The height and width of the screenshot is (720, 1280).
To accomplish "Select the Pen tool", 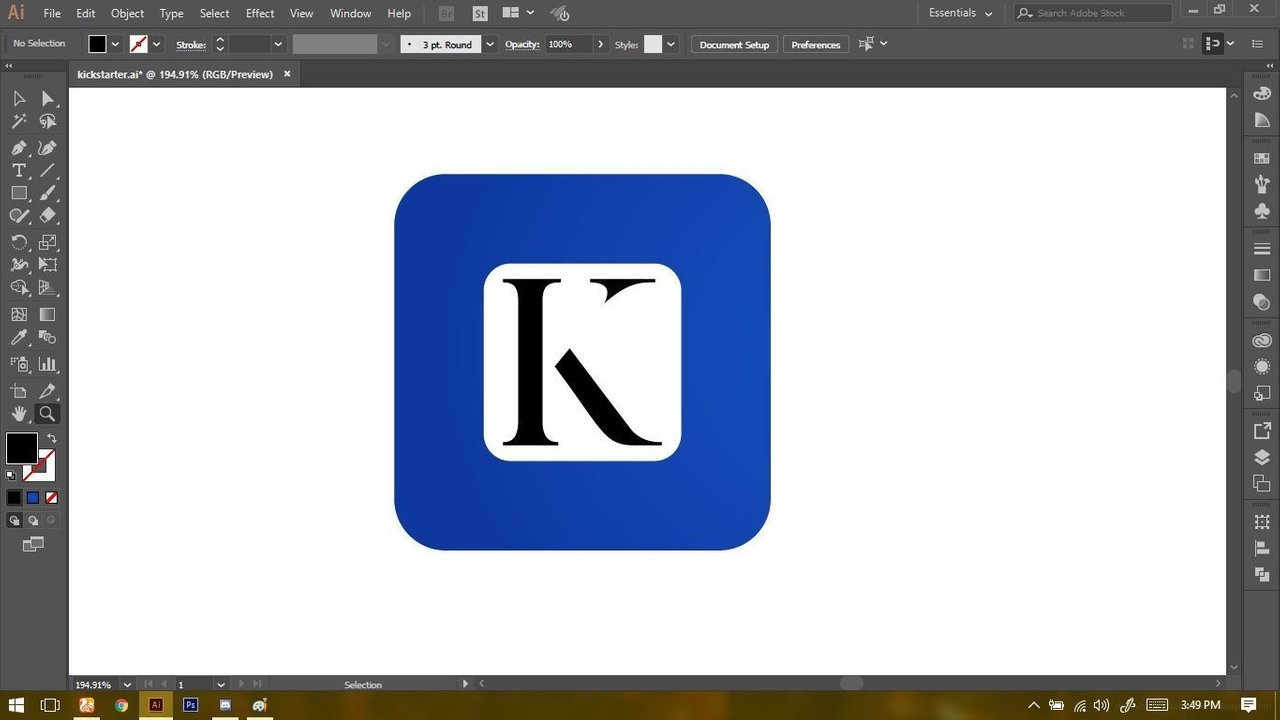I will click(x=19, y=148).
